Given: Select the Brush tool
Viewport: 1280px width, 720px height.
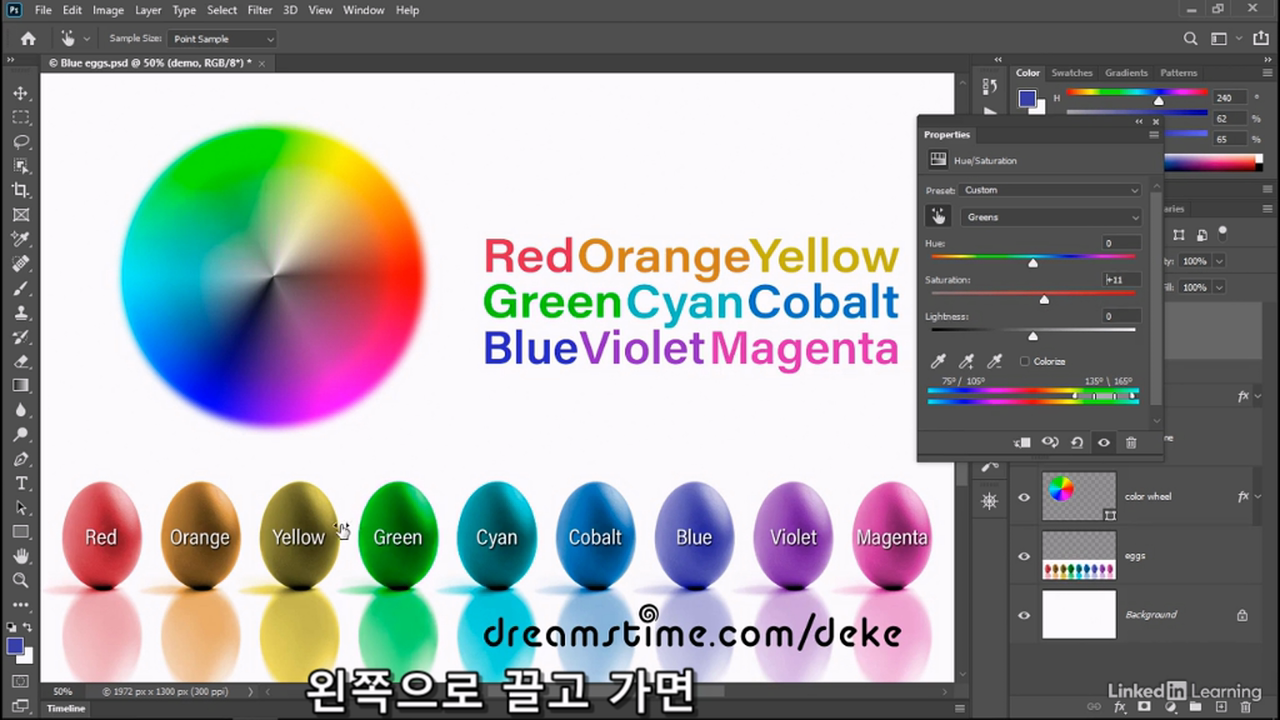Looking at the screenshot, I should pos(20,288).
